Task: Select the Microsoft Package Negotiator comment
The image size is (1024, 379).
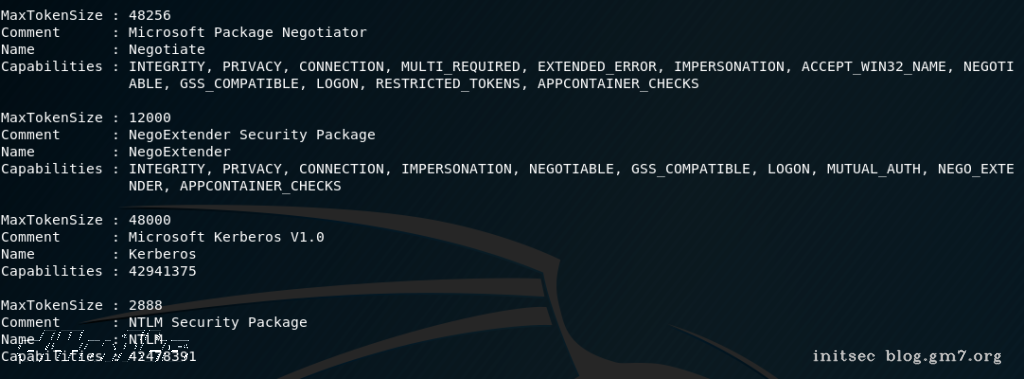Action: [x=248, y=33]
